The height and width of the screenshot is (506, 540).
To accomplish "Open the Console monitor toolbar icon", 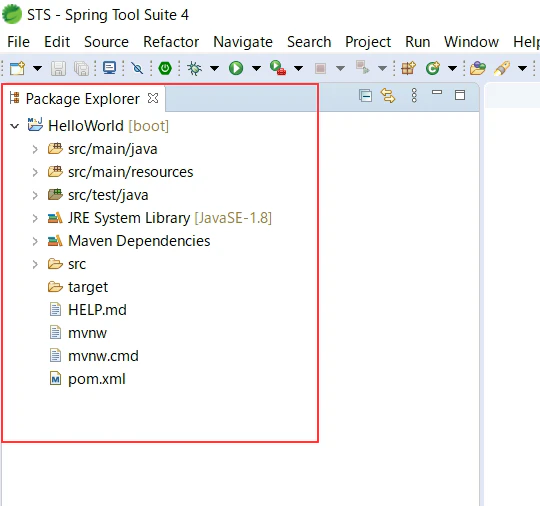I will [x=110, y=68].
